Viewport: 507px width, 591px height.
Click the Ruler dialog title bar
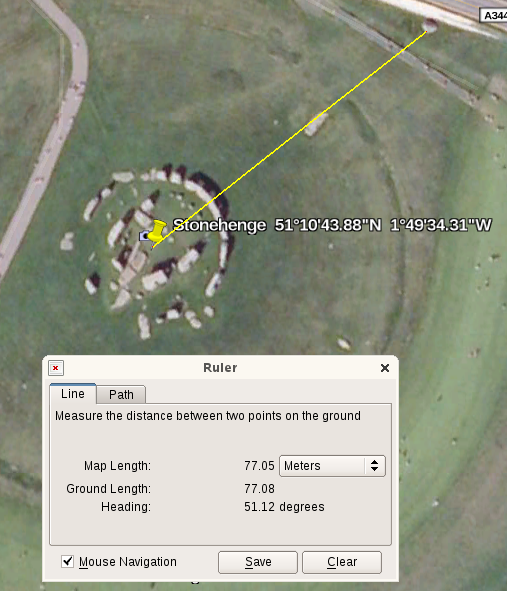click(220, 368)
